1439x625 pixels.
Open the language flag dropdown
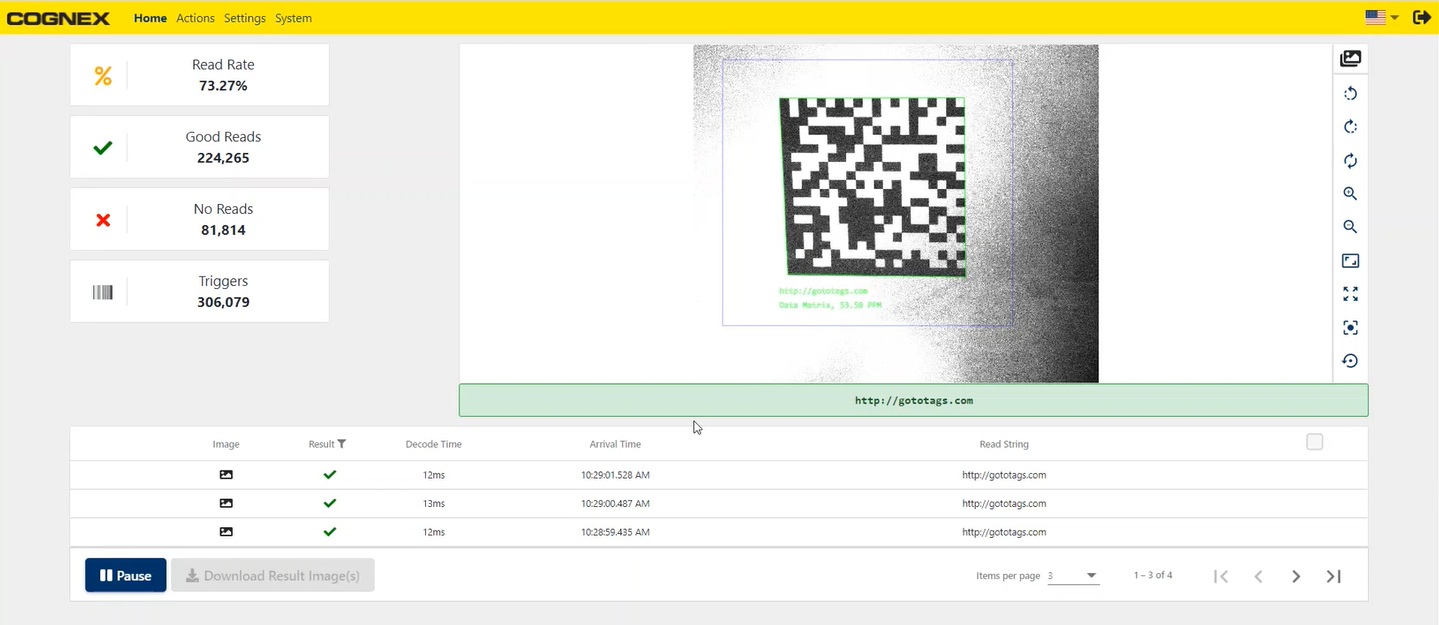(1381, 17)
